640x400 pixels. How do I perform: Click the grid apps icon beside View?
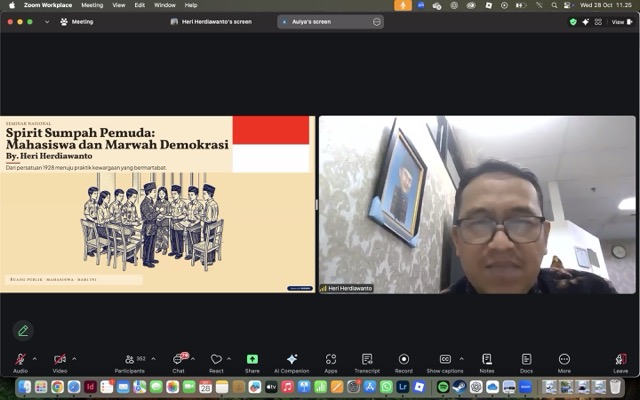tap(598, 22)
